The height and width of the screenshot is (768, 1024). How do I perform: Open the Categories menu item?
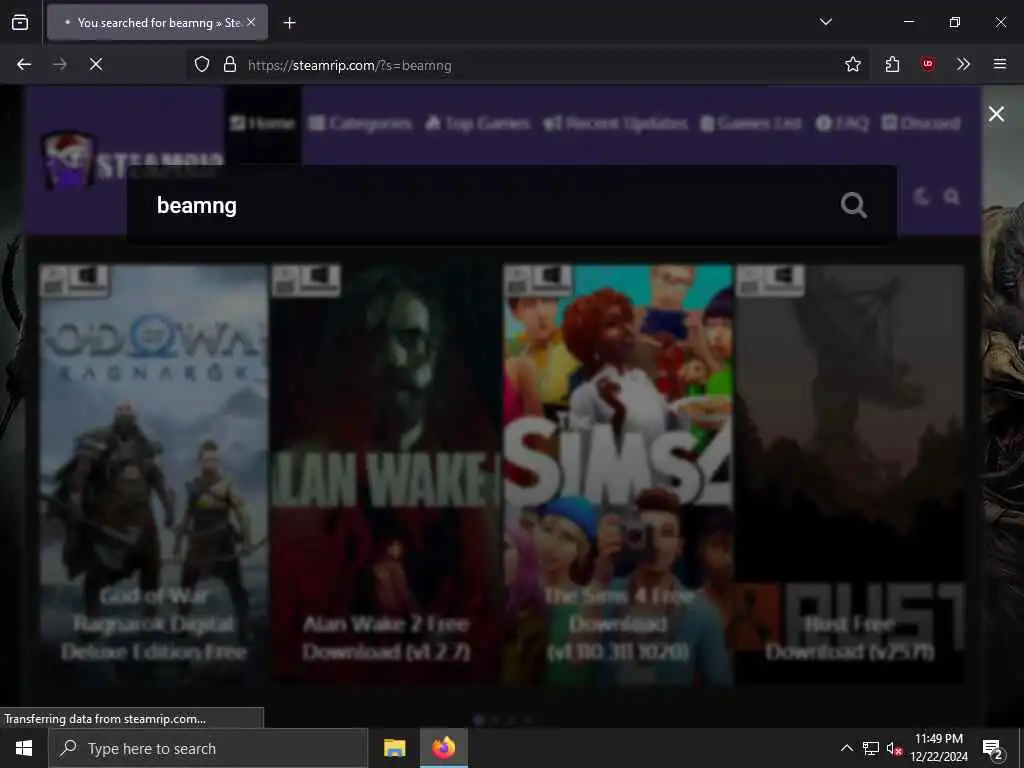pyautogui.click(x=360, y=123)
